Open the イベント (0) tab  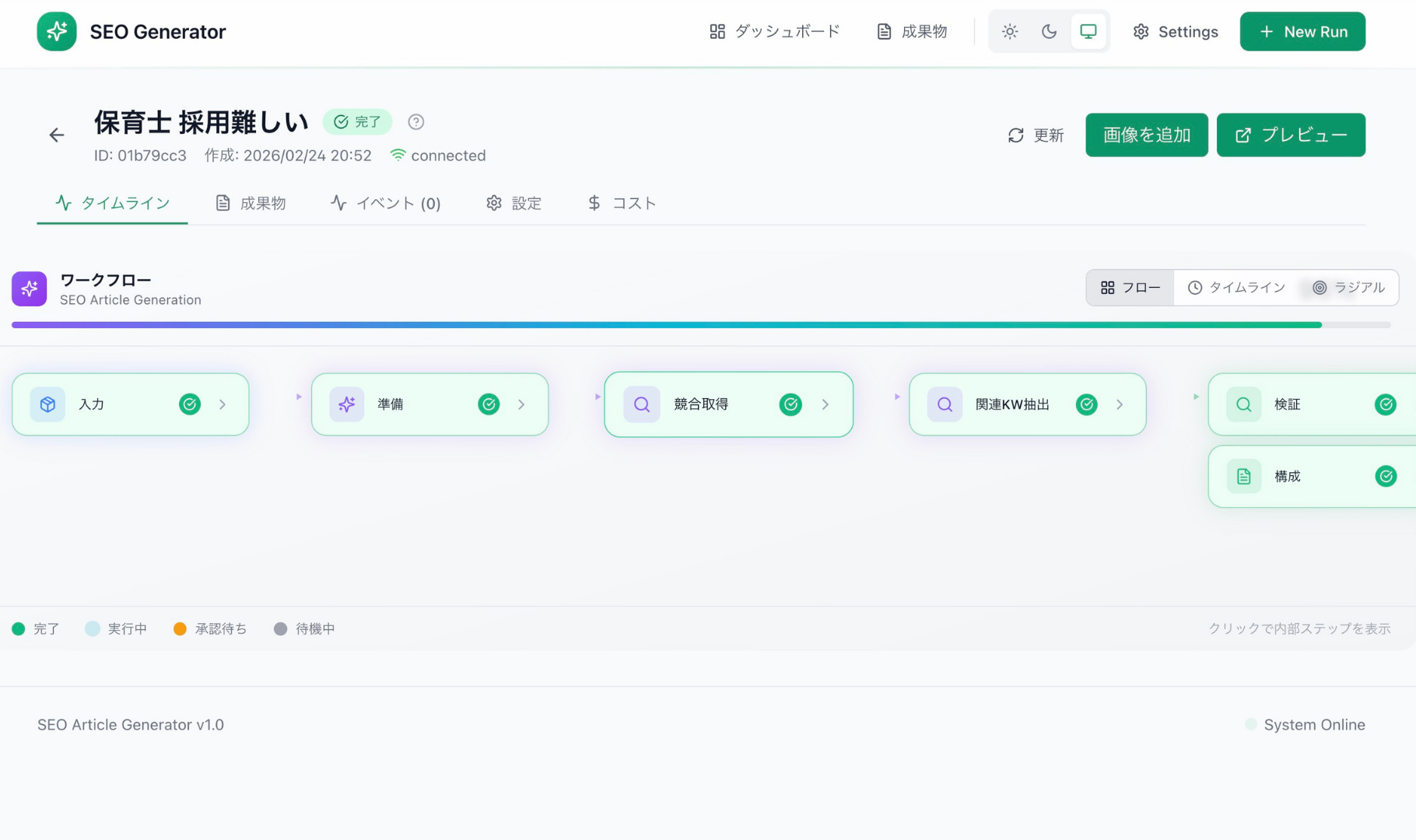[x=386, y=203]
